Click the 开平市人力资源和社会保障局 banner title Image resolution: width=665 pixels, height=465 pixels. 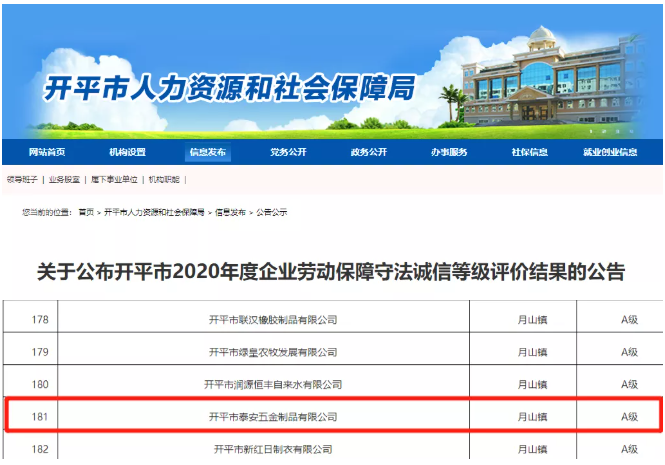click(x=230, y=89)
